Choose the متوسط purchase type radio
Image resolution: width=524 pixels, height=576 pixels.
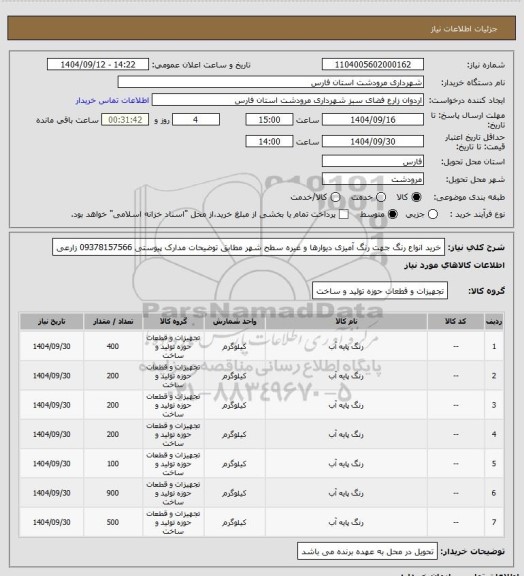pos(393,214)
